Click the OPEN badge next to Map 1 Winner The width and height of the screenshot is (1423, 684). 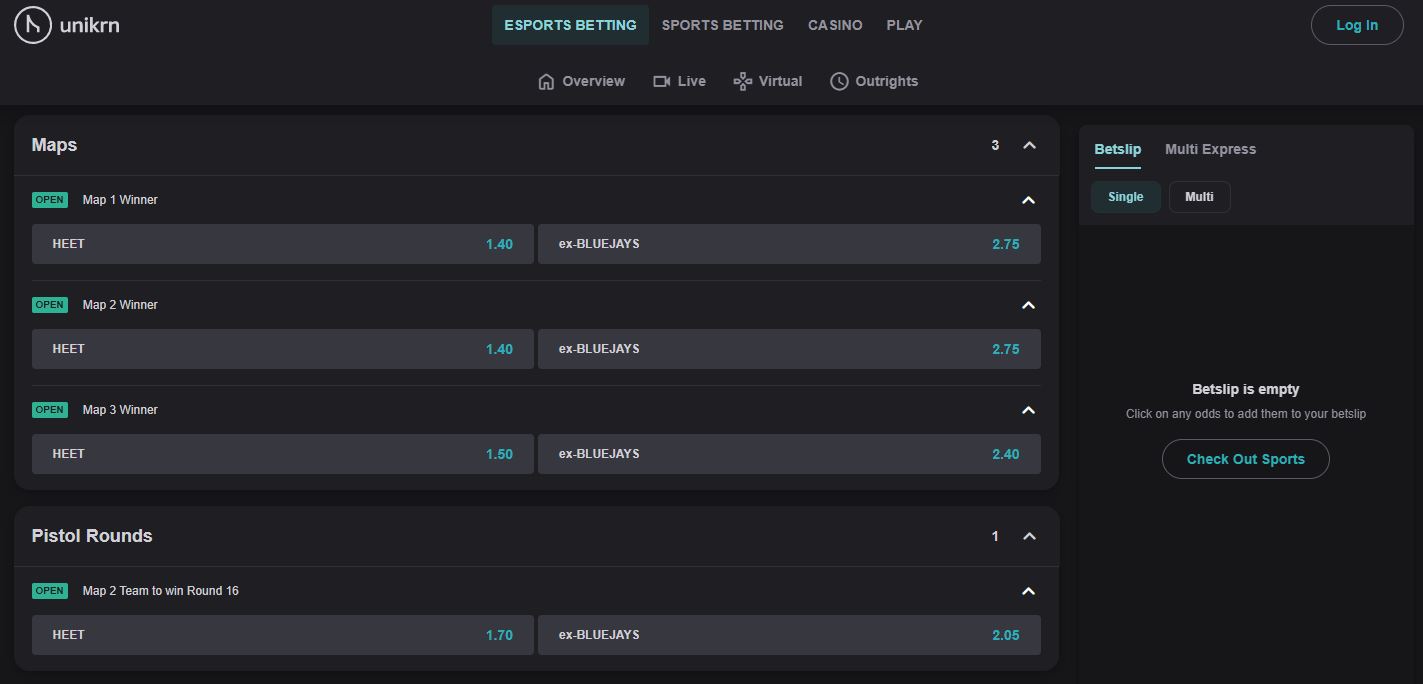pyautogui.click(x=49, y=200)
